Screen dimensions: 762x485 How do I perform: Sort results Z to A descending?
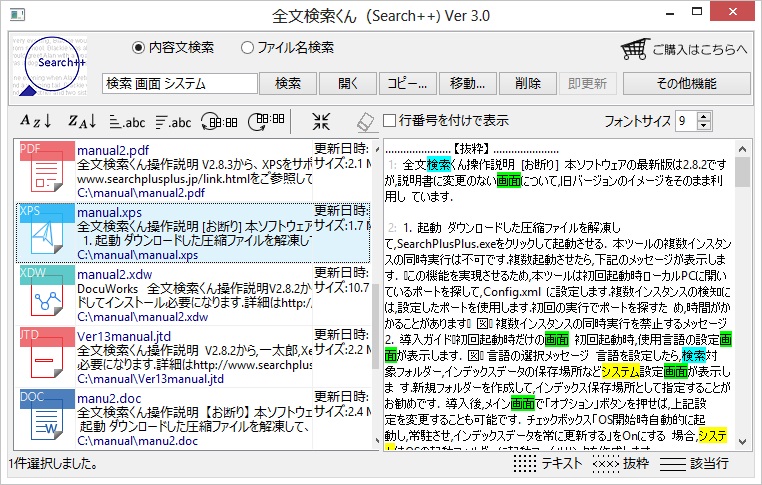point(82,121)
